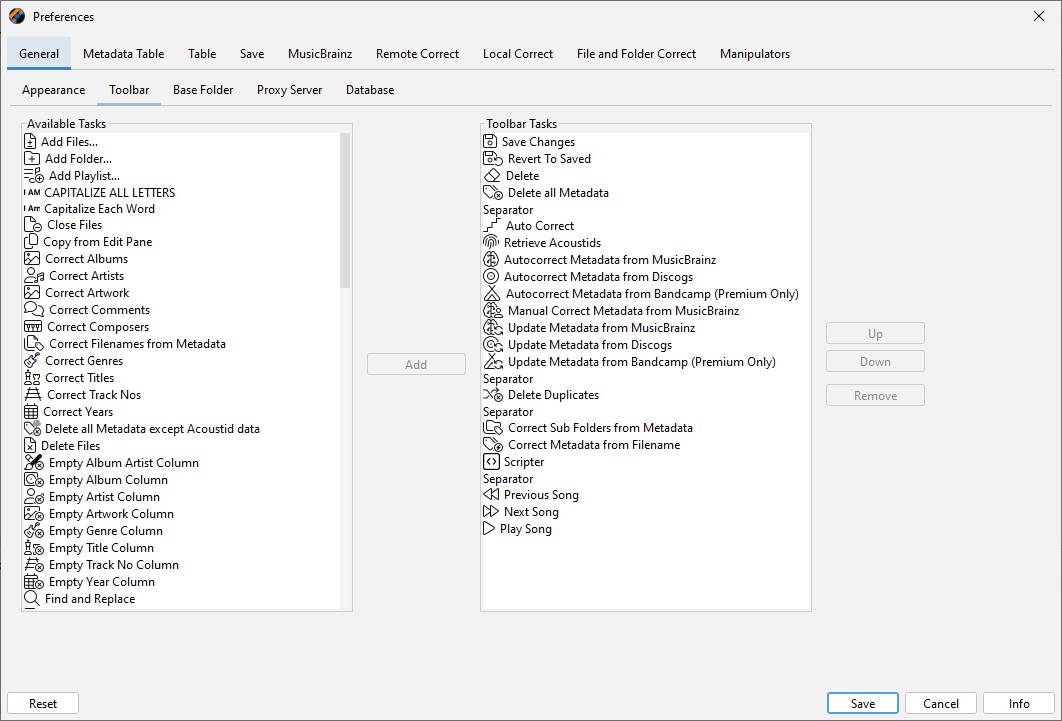This screenshot has height=721, width=1062.
Task: Select the Play Song triangle icon
Action: point(489,529)
